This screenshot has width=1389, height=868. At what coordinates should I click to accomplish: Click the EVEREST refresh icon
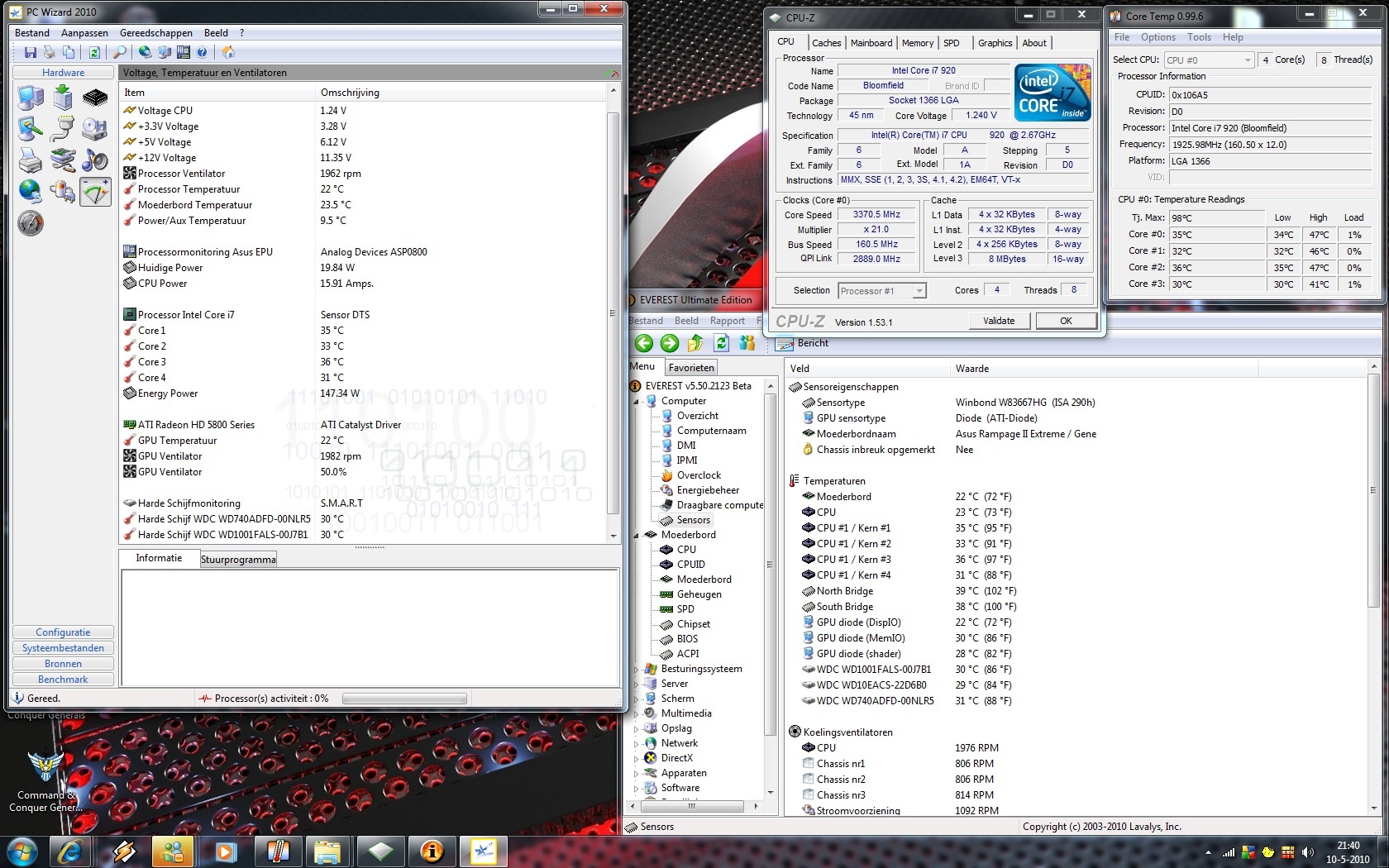coord(722,343)
